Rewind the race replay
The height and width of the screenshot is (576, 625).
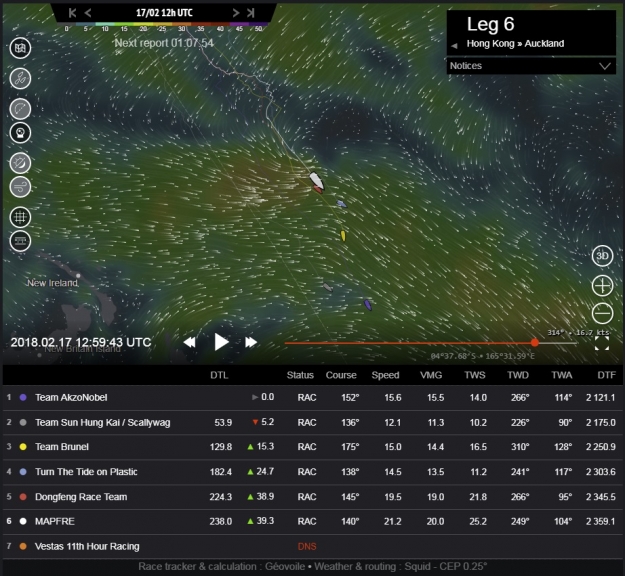click(x=189, y=342)
